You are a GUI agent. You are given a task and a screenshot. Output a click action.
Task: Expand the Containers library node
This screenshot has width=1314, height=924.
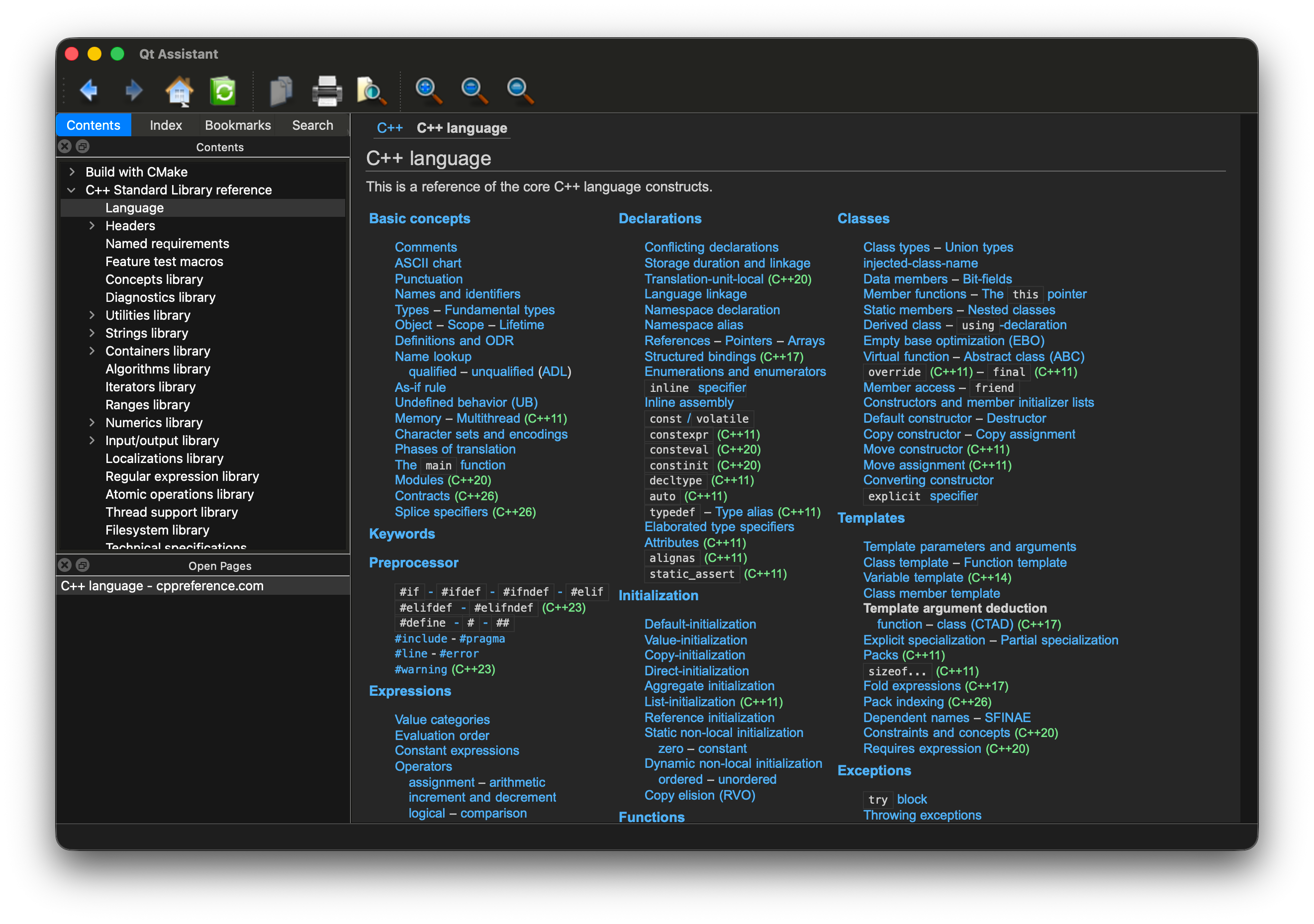[x=92, y=351]
